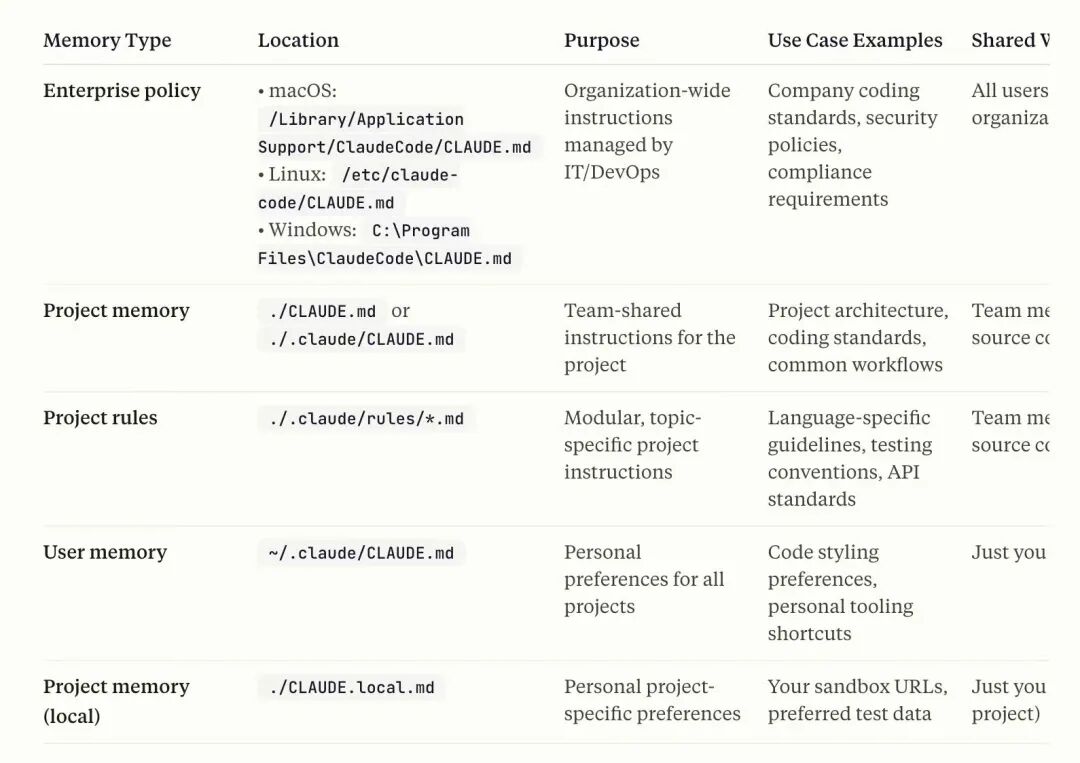Click the Use Case Examples header

pos(855,40)
